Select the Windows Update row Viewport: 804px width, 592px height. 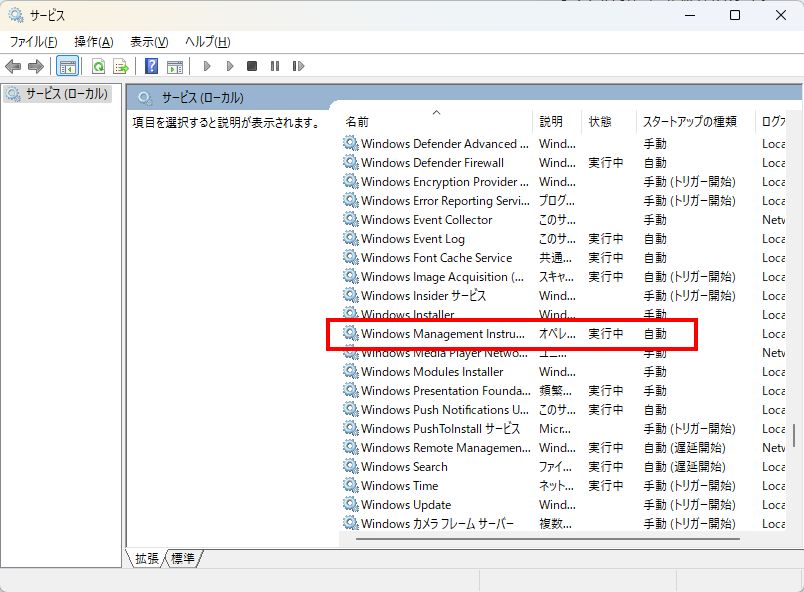pos(563,504)
